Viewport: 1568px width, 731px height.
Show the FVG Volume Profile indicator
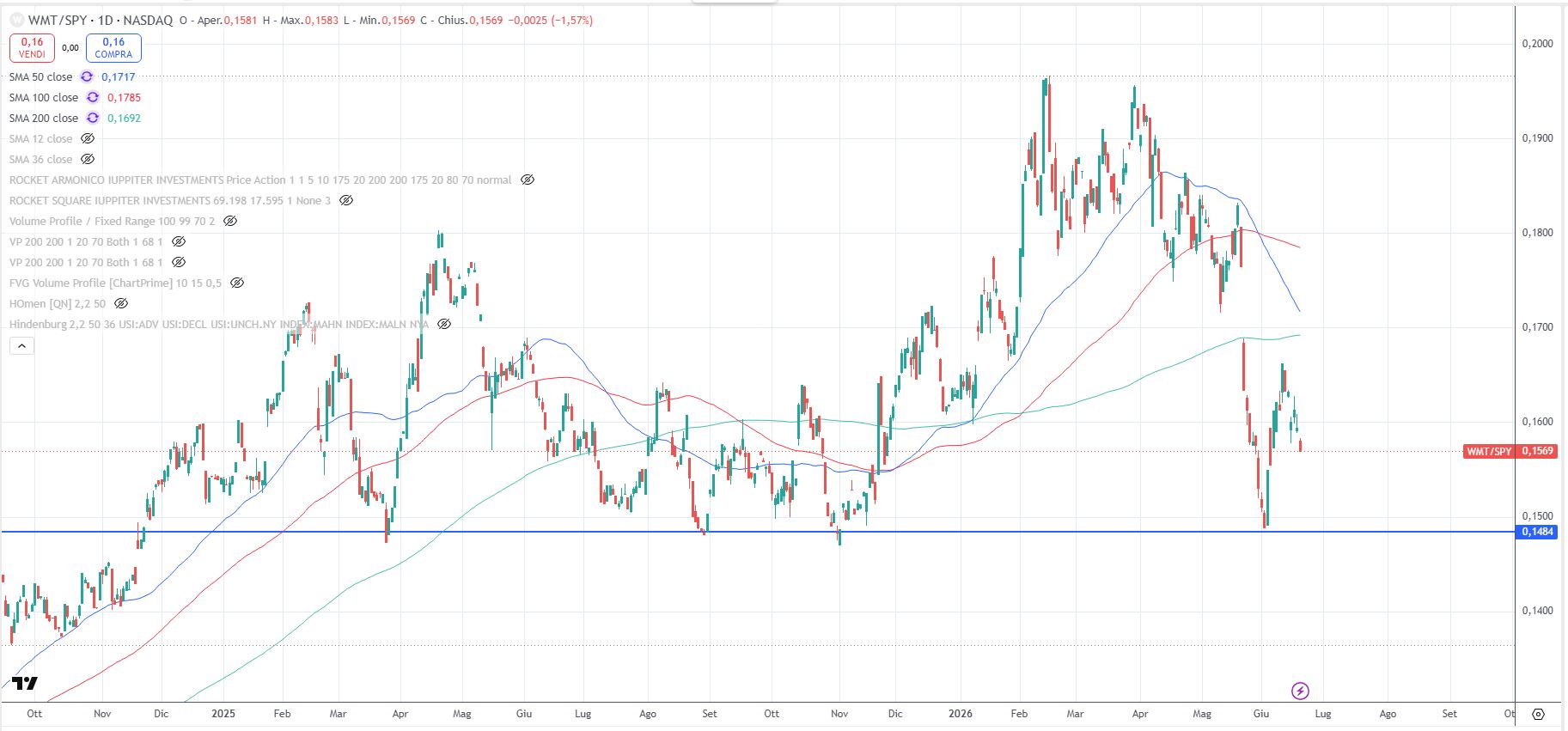coord(237,283)
